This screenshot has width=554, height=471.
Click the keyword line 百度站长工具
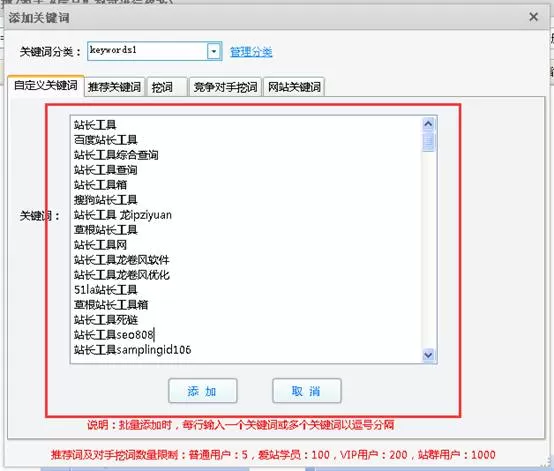106,140
